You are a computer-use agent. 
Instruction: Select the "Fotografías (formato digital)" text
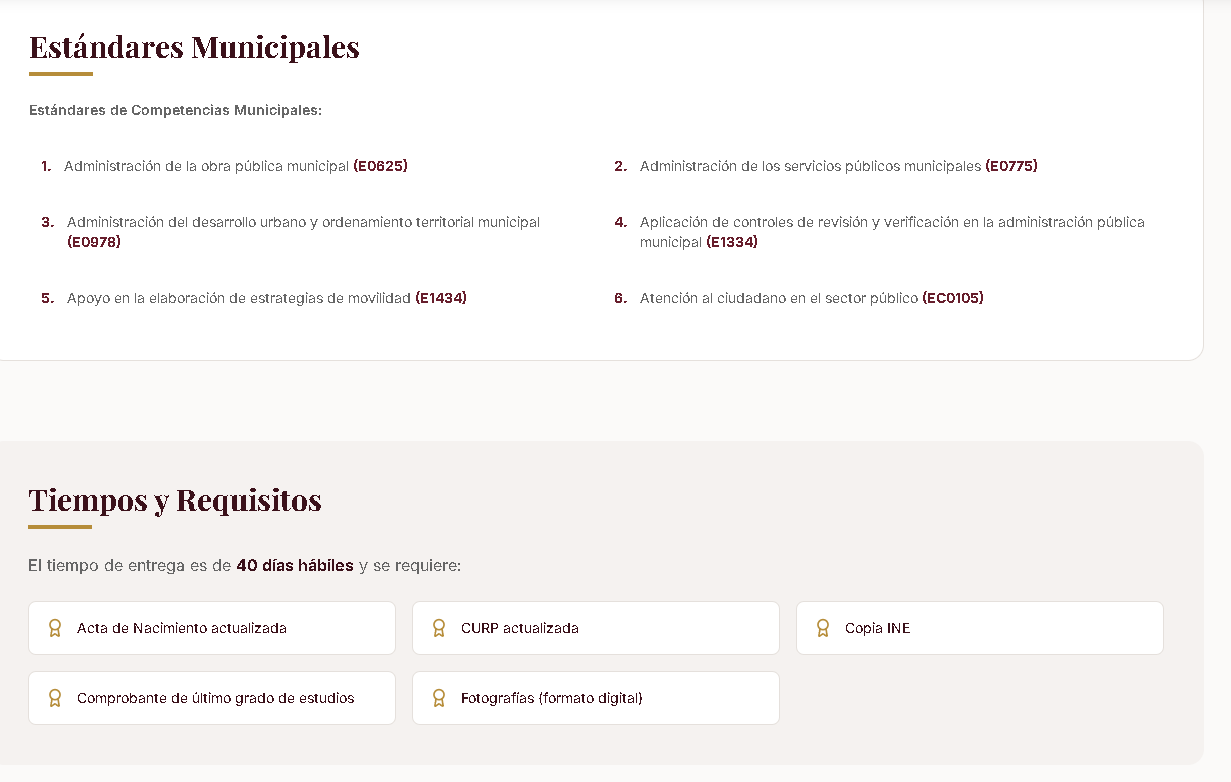click(552, 698)
